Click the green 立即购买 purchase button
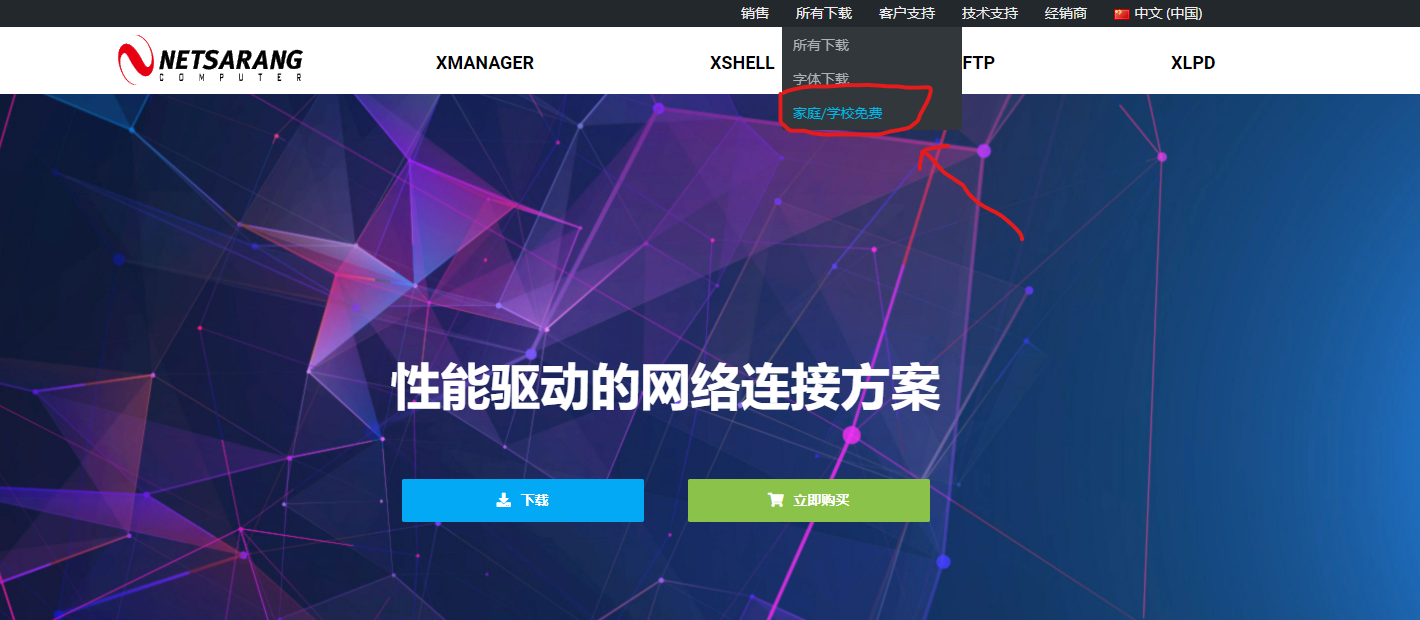The width and height of the screenshot is (1420, 620). 807,500
